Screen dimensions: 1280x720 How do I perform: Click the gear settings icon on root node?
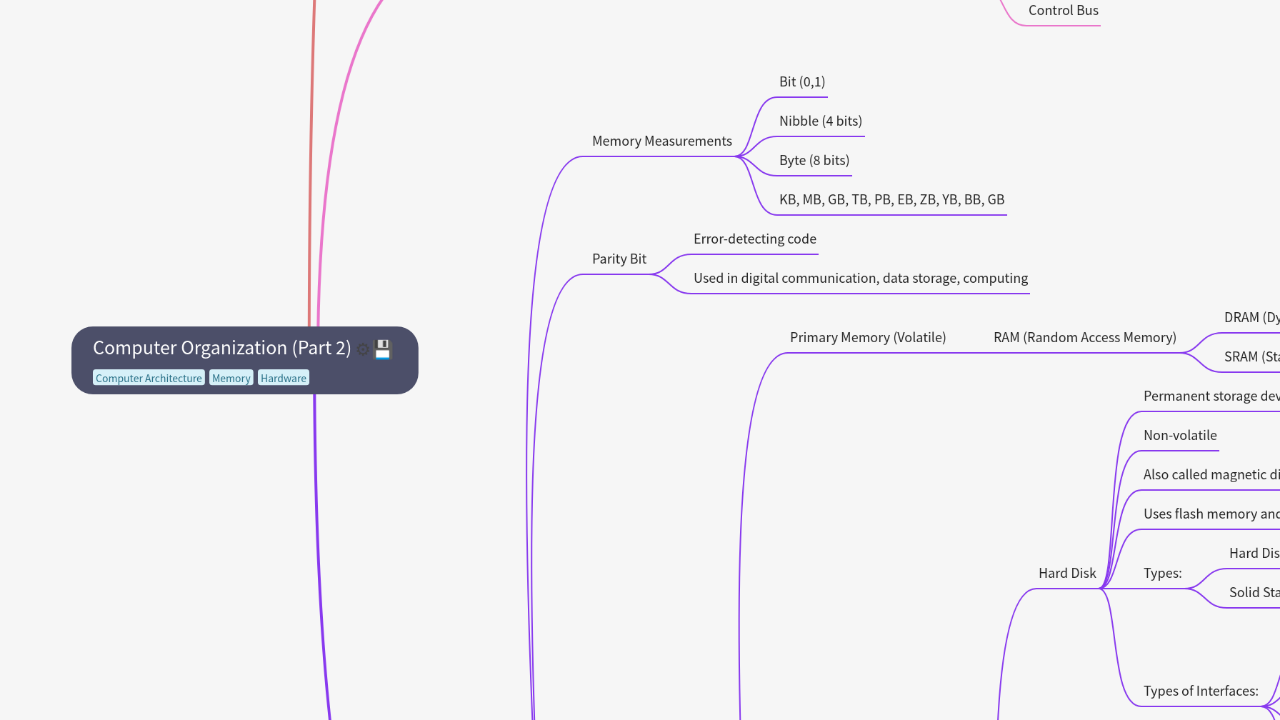(x=363, y=349)
